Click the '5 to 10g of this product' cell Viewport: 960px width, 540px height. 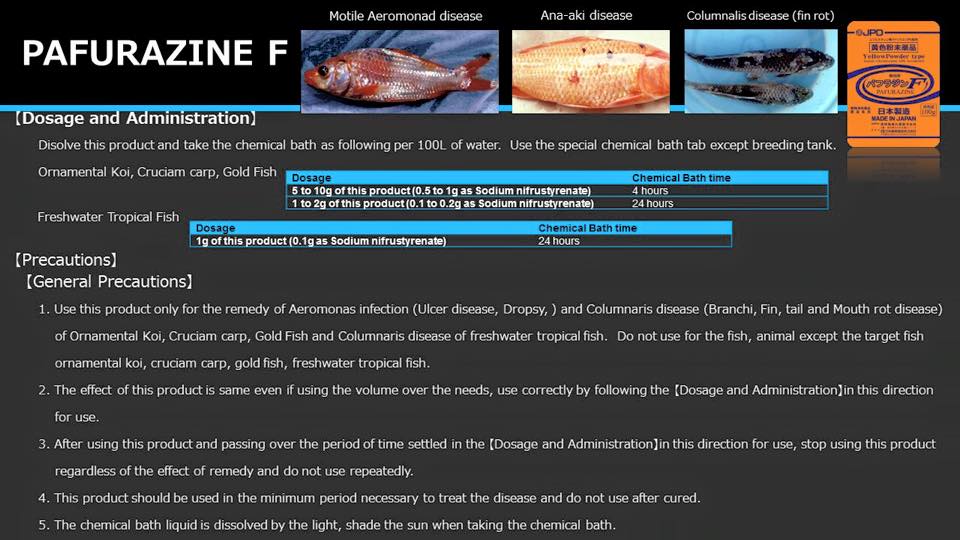441,190
